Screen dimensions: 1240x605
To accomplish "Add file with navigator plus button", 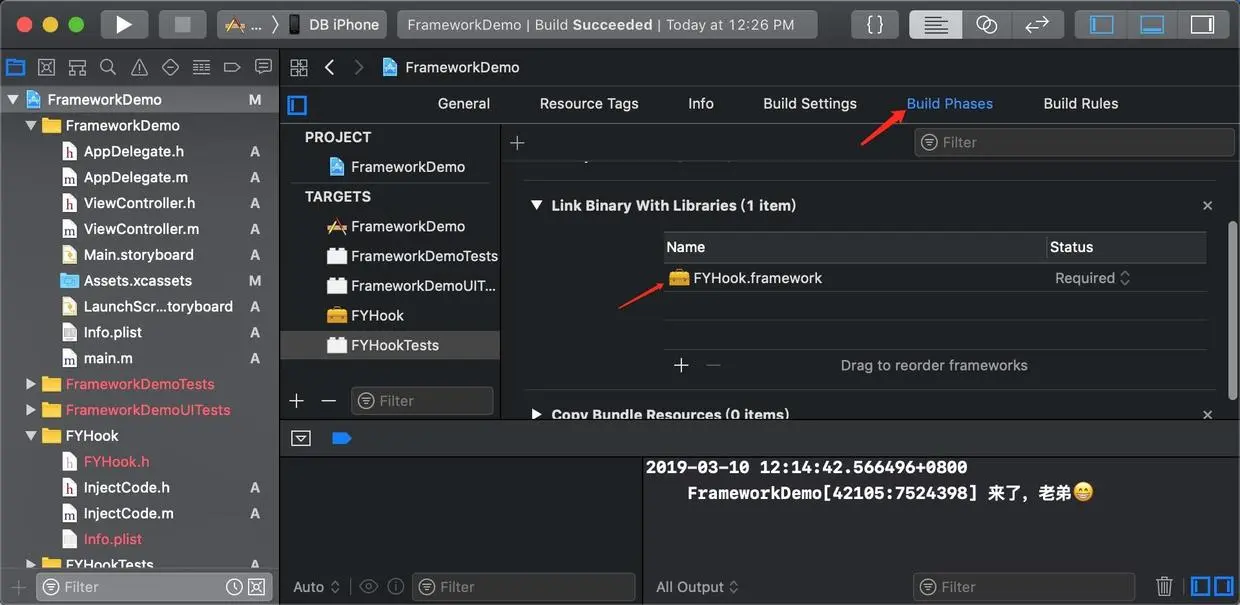I will [x=17, y=587].
